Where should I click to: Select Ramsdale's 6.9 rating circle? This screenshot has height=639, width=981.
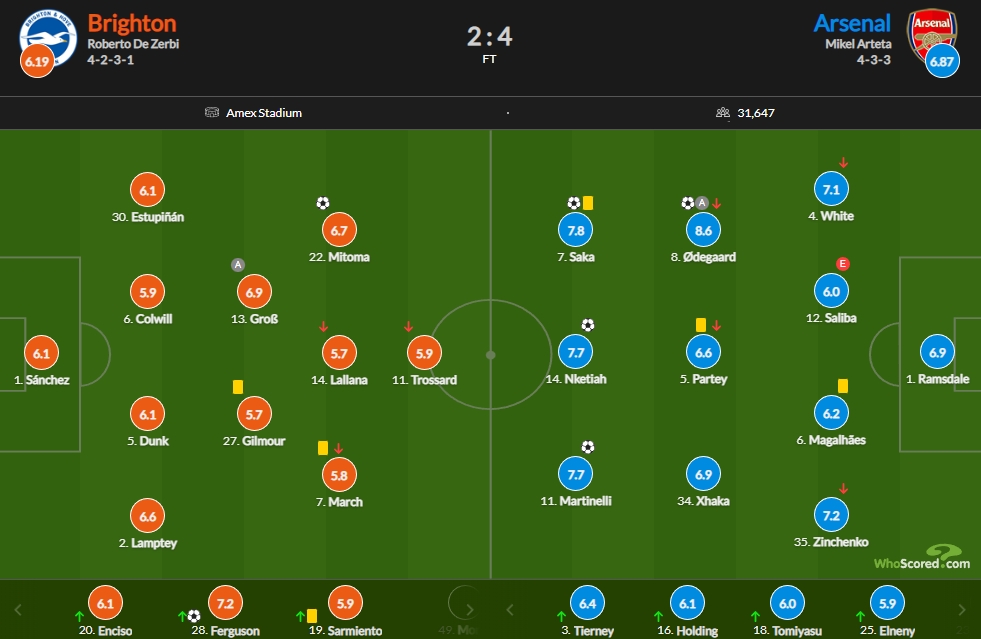pos(937,352)
